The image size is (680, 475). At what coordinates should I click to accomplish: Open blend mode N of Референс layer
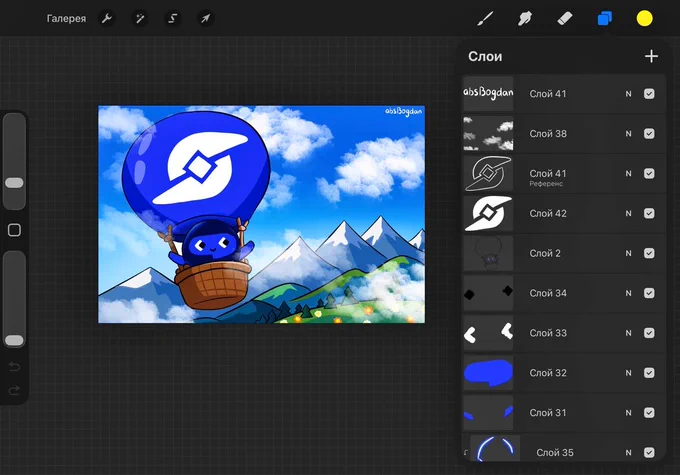628,174
